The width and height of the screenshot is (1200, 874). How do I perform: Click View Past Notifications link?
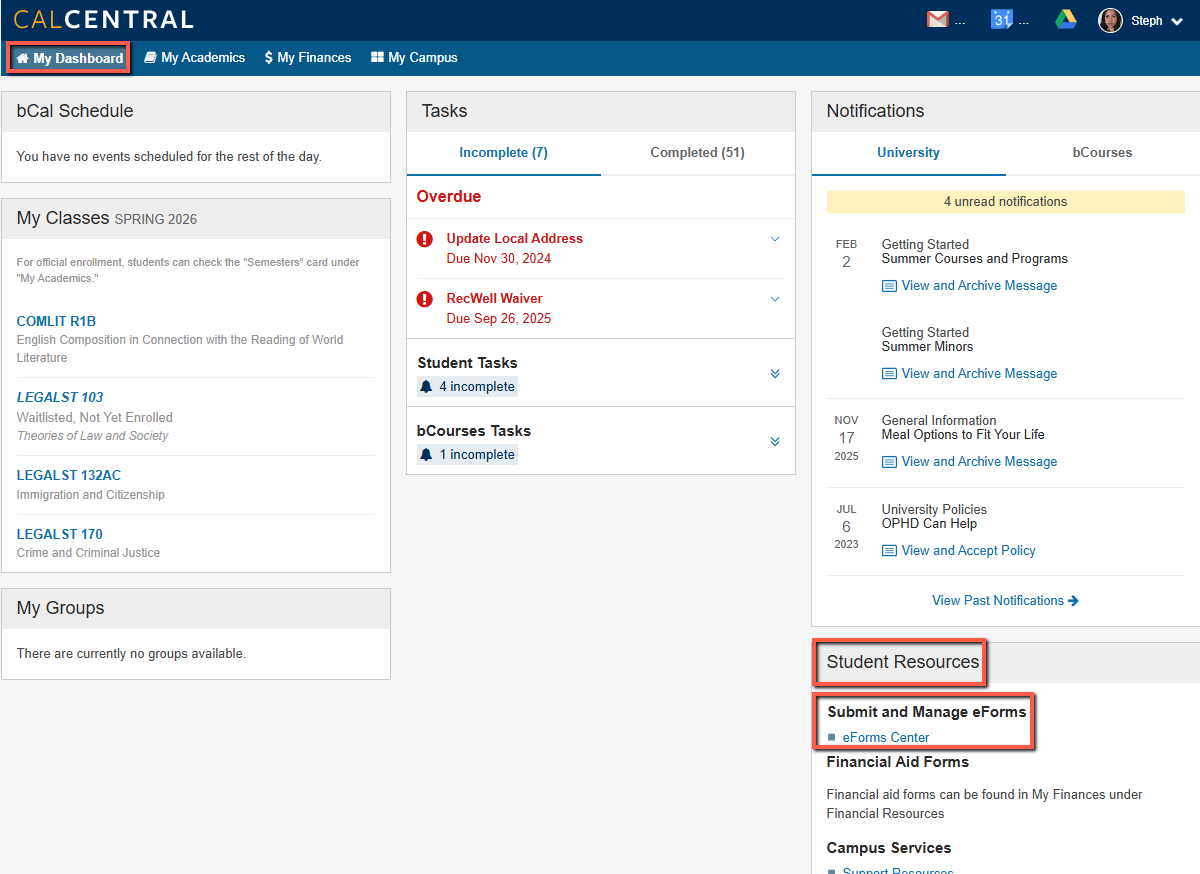pyautogui.click(x=1005, y=601)
